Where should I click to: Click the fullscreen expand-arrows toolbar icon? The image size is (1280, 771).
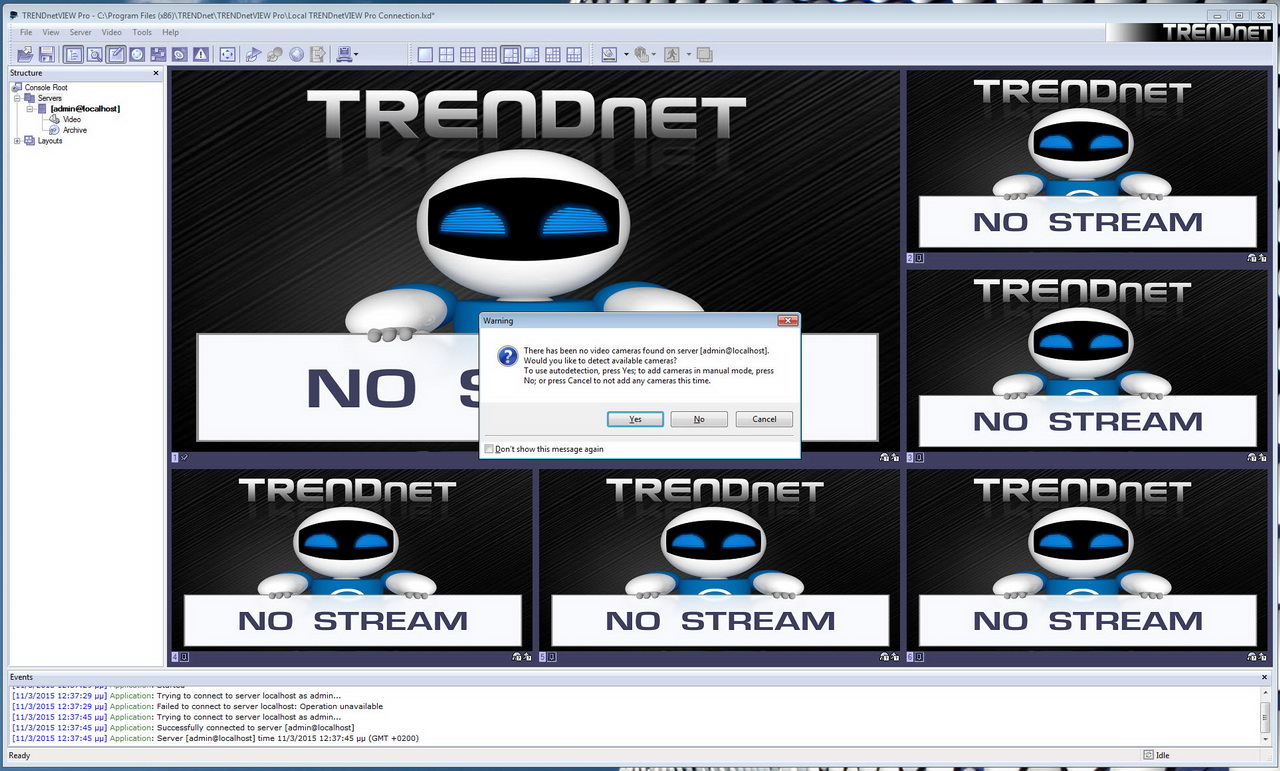tap(227, 54)
